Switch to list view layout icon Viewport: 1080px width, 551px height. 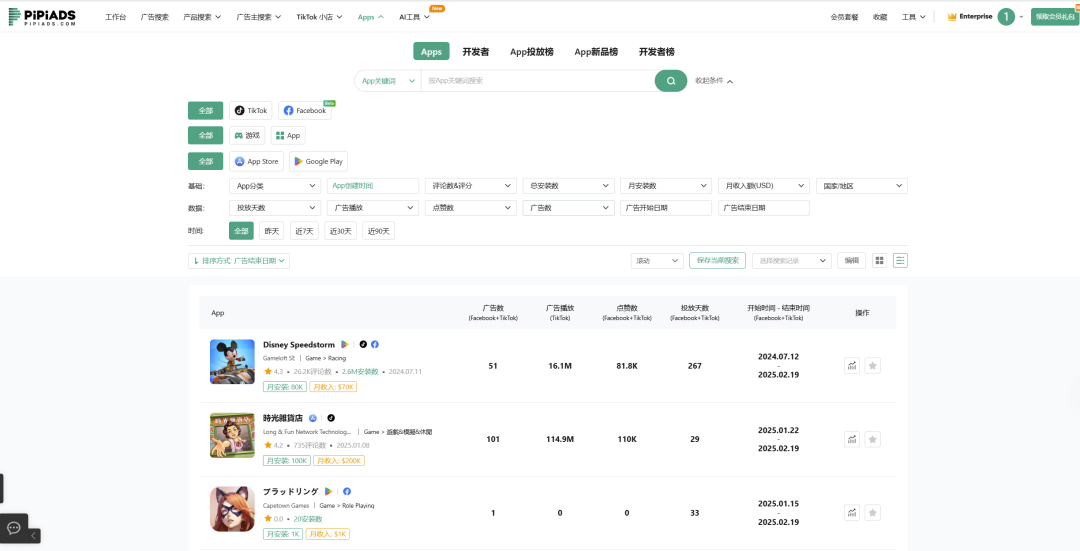[900, 260]
